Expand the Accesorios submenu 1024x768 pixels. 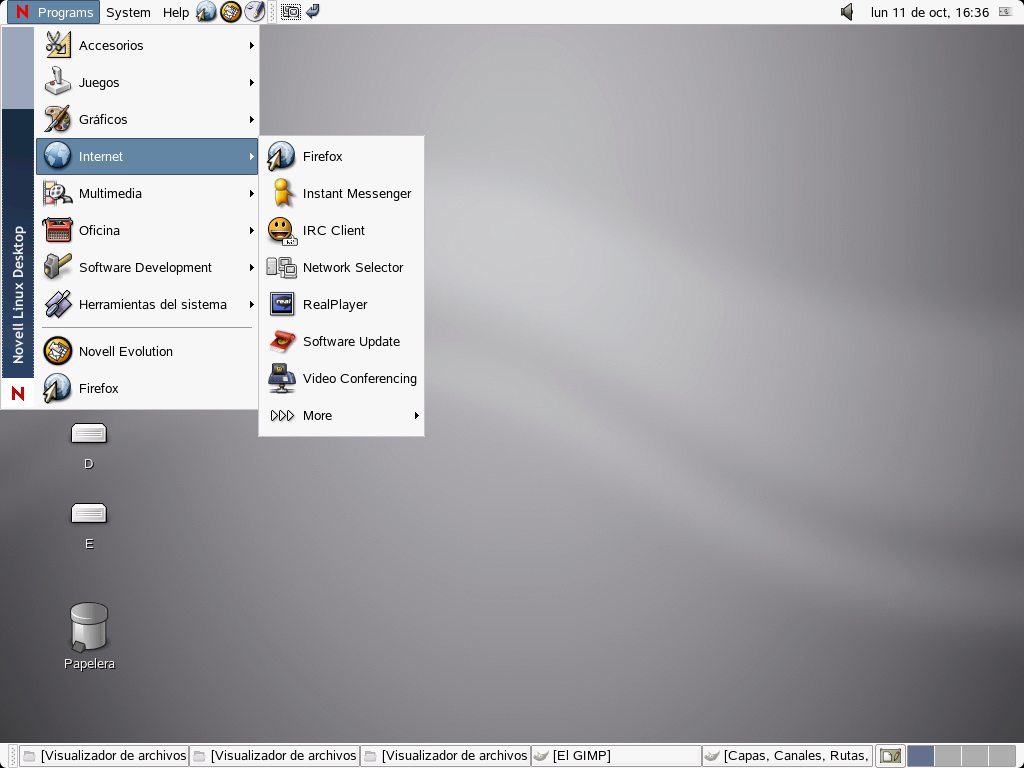111,45
